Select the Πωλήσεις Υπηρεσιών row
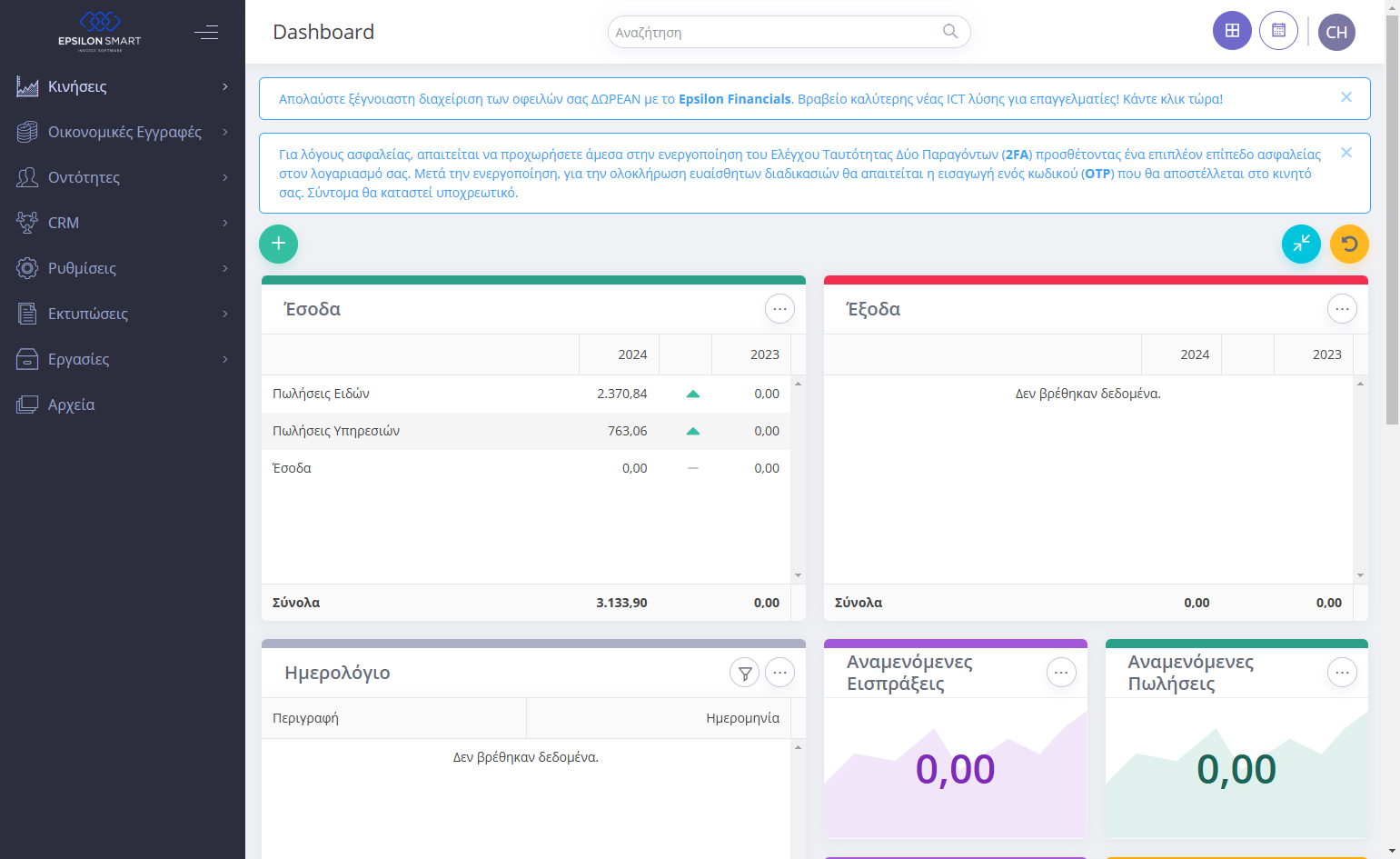Image resolution: width=1400 pixels, height=859 pixels. pyautogui.click(x=526, y=431)
